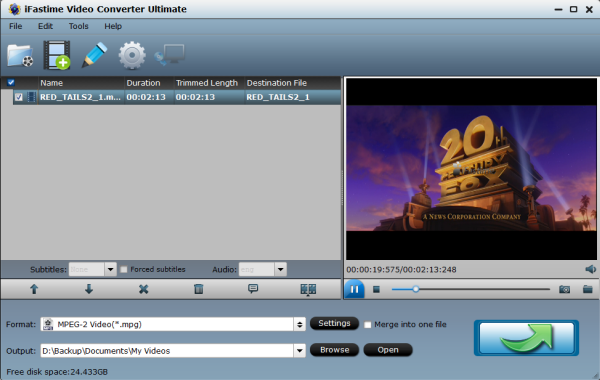
Task: Move item up with the up arrow
Action: 34,289
